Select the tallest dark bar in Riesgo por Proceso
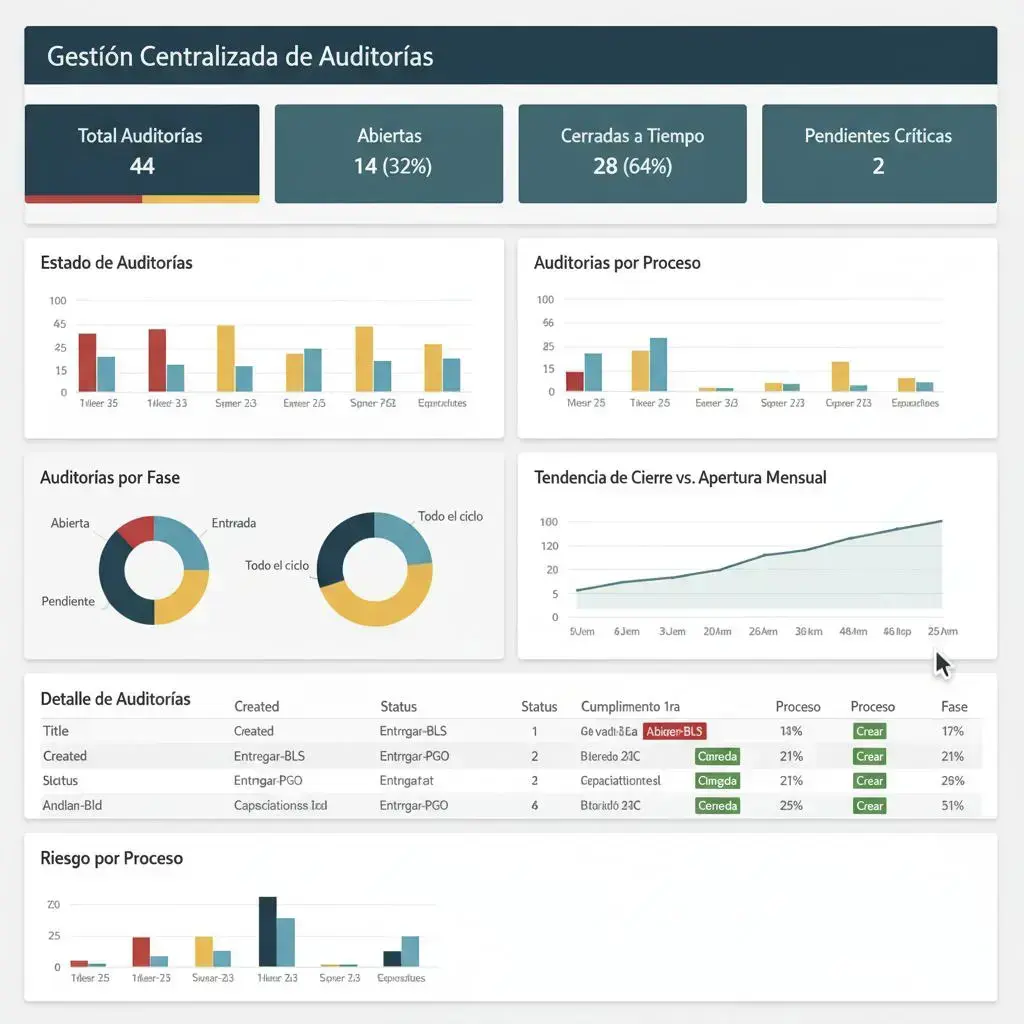This screenshot has width=1024, height=1024. tap(267, 931)
